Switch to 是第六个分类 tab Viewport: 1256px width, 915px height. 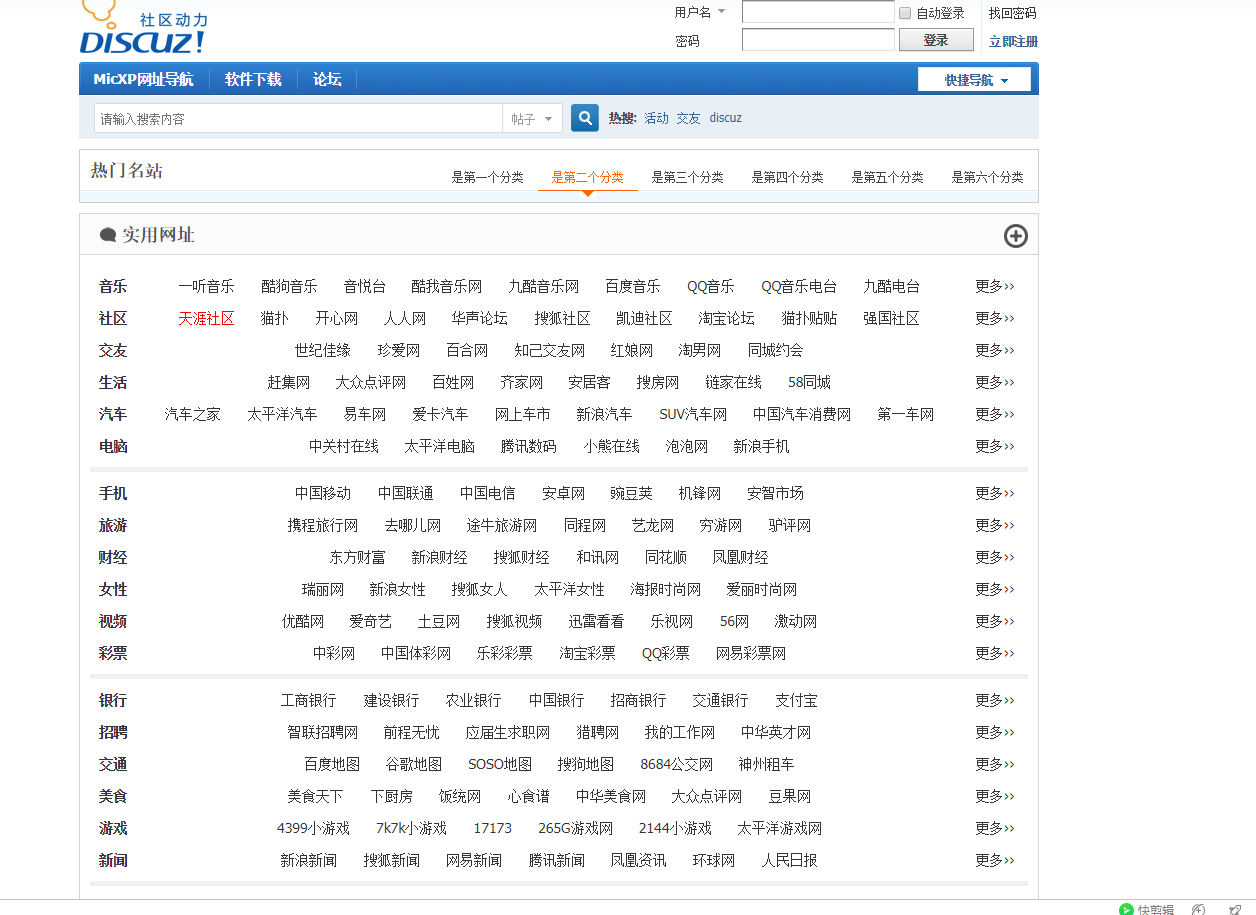point(987,177)
